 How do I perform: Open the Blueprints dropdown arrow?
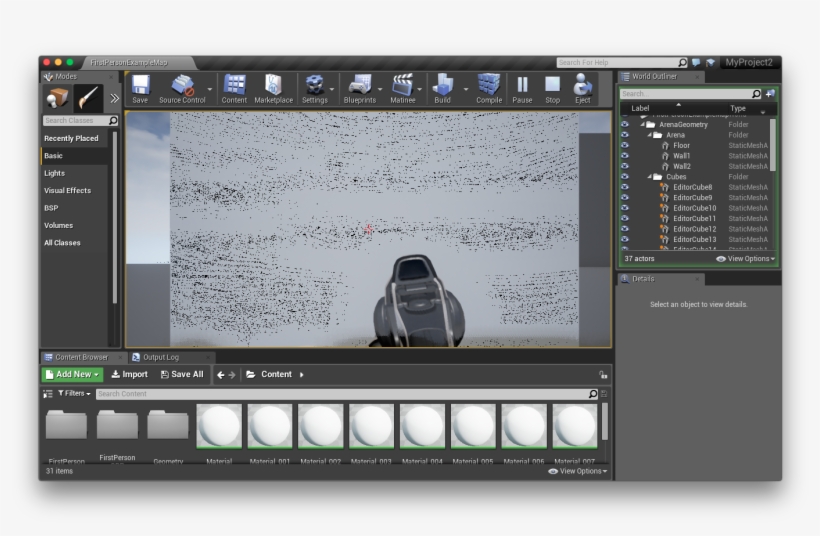pos(380,89)
